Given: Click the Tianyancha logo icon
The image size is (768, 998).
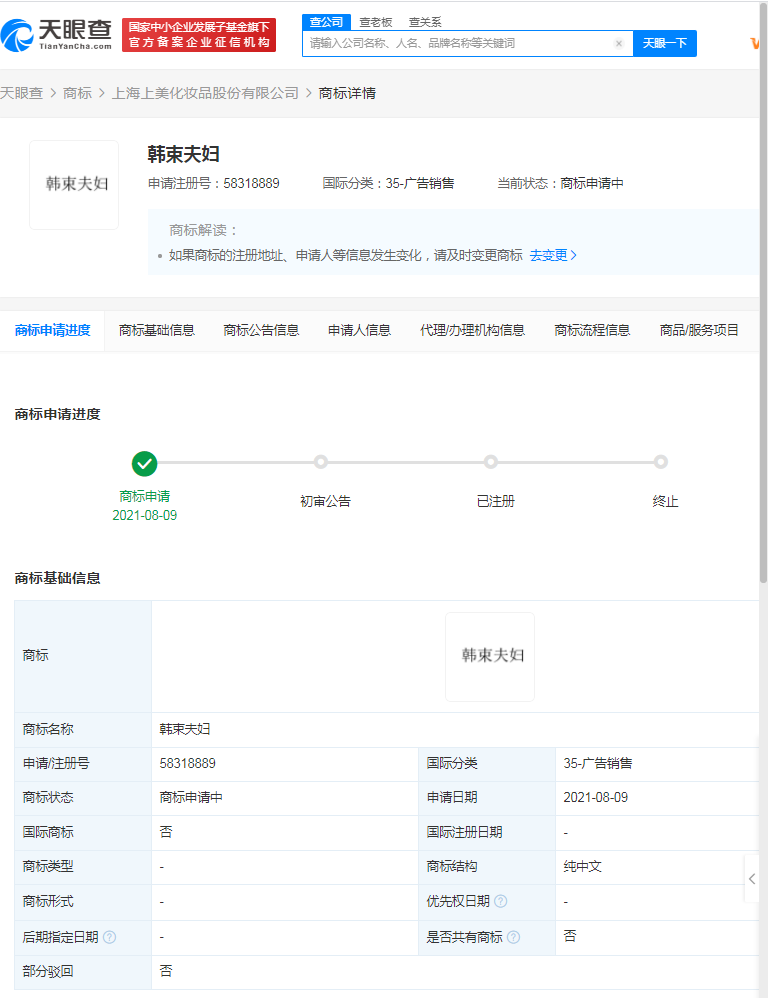Looking at the screenshot, I should pyautogui.click(x=18, y=35).
